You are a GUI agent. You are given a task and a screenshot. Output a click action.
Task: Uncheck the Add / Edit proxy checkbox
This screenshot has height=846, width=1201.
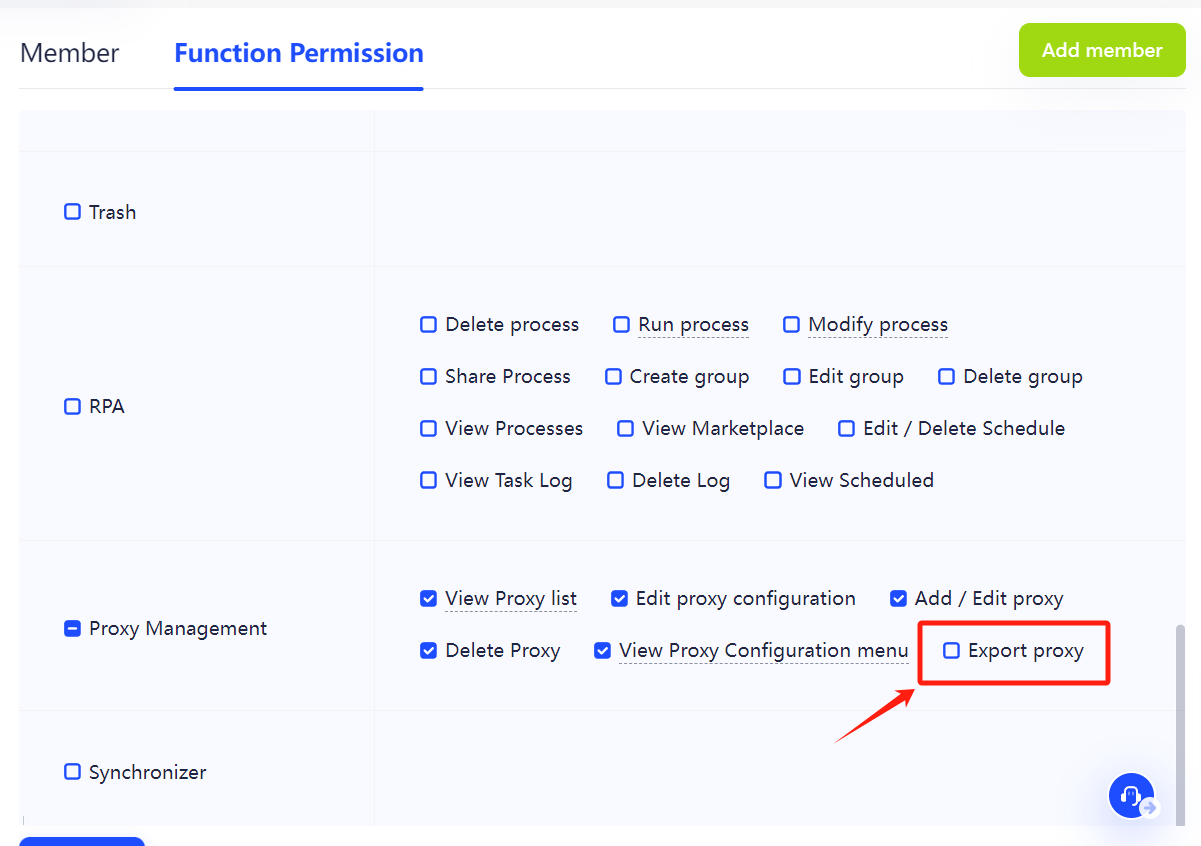898,599
